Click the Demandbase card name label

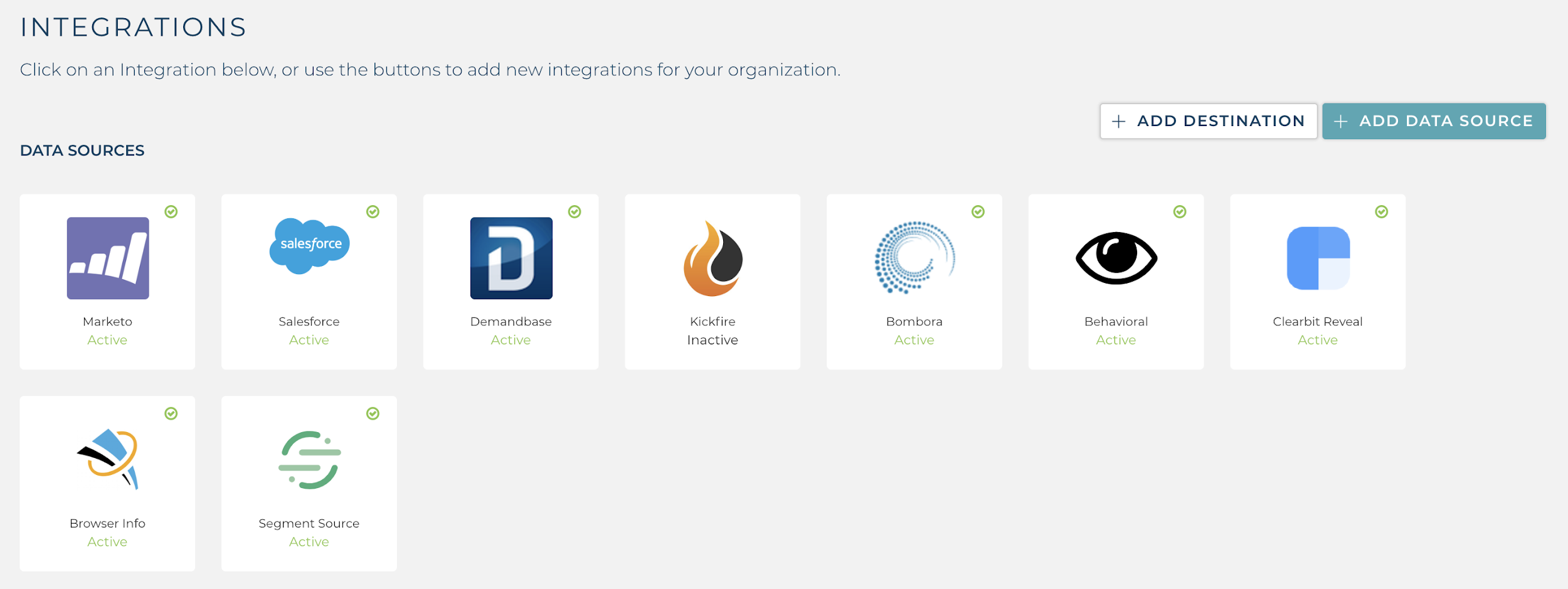(x=511, y=321)
